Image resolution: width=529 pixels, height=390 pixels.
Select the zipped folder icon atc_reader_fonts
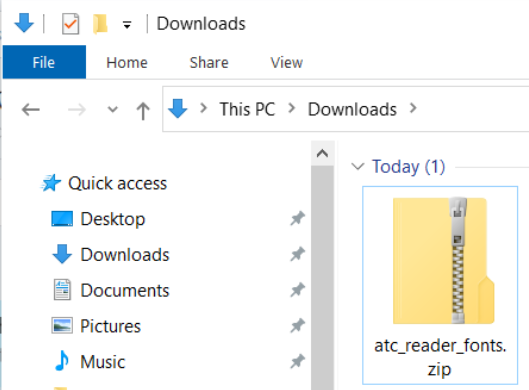point(443,261)
